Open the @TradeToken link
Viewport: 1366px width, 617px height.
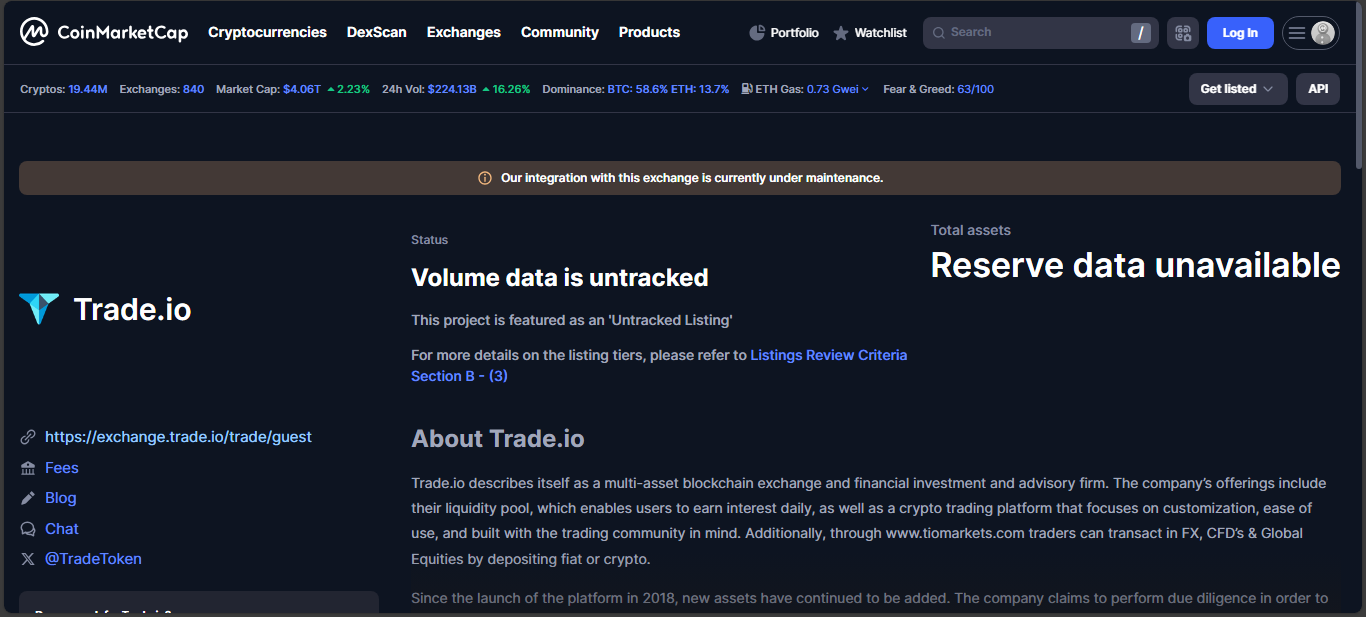(x=93, y=559)
